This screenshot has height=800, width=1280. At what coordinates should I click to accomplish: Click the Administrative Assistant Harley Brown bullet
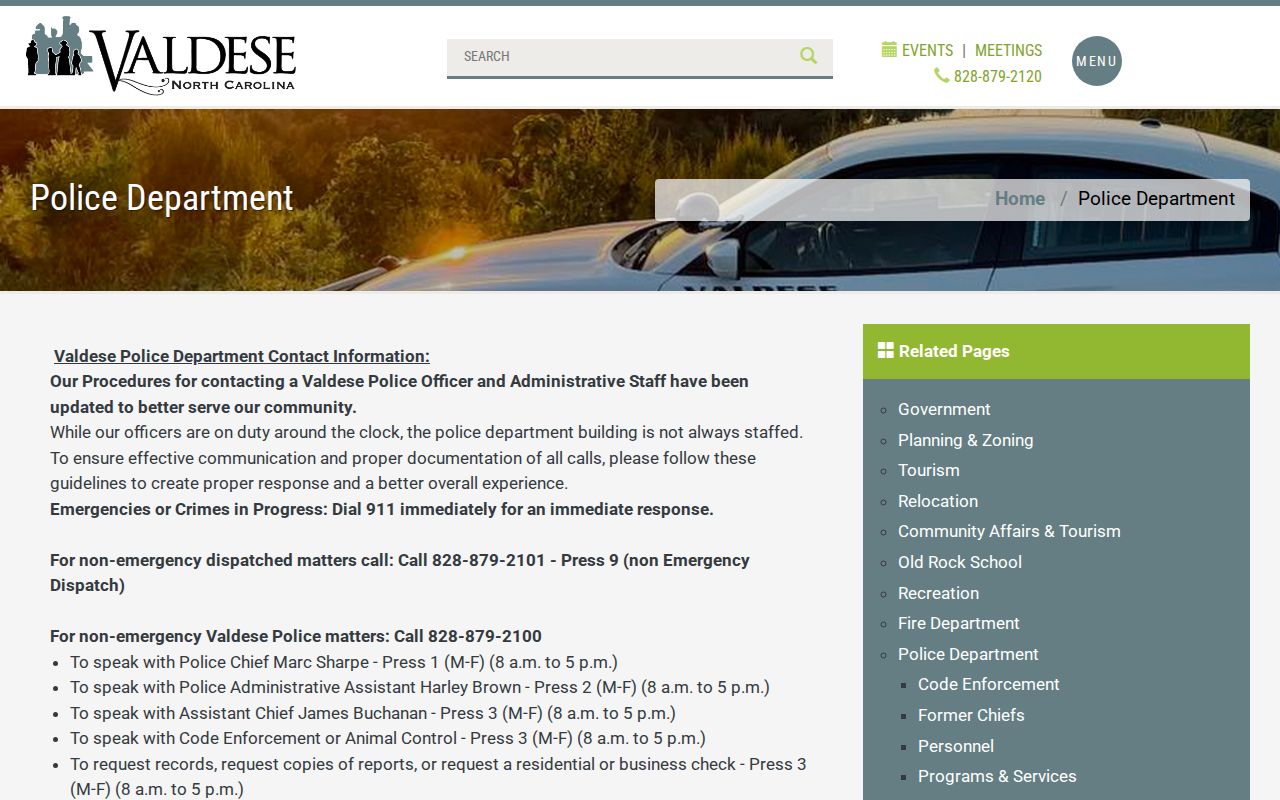point(420,687)
